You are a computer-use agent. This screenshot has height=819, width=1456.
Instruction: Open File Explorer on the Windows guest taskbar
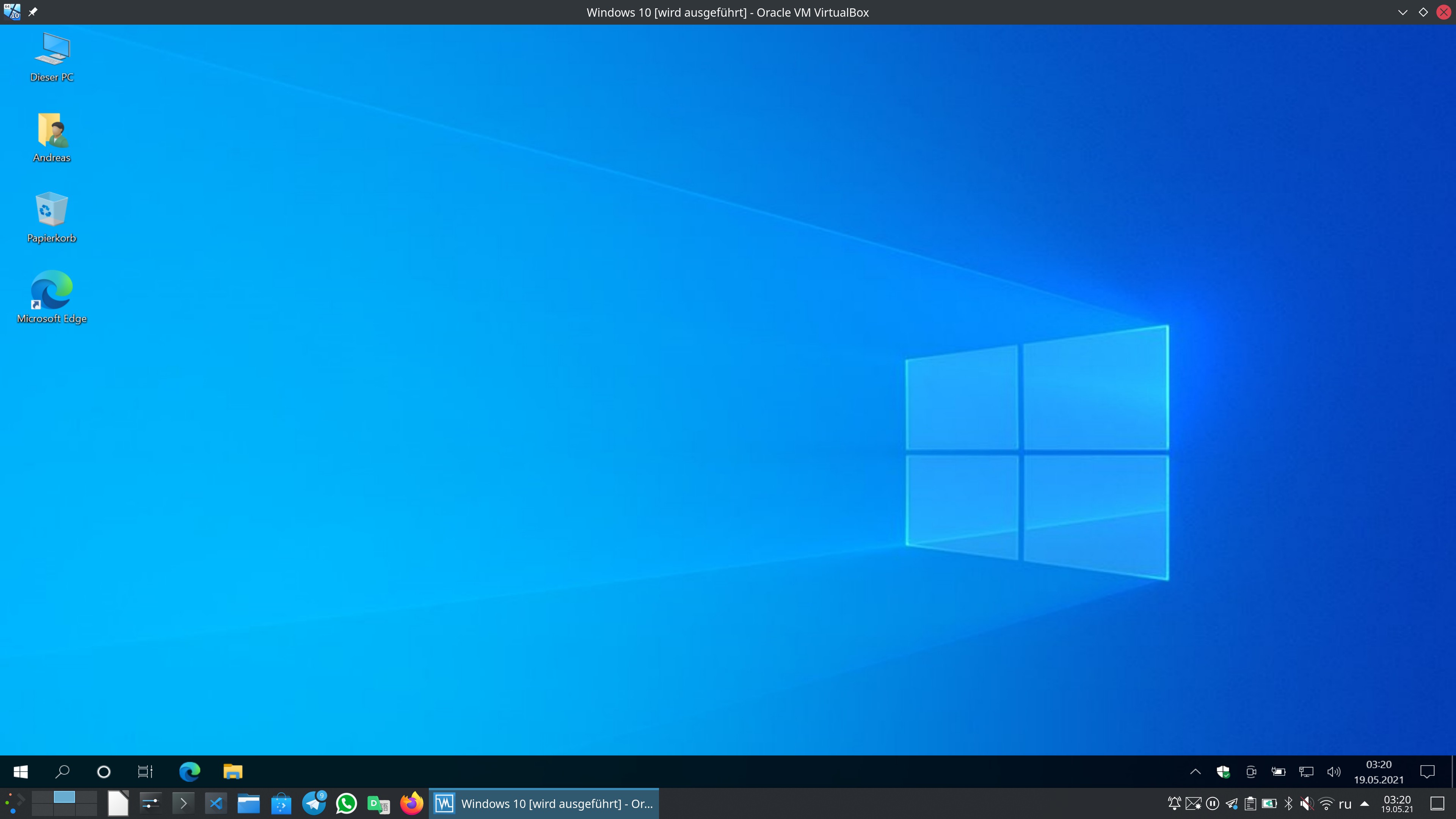233,772
